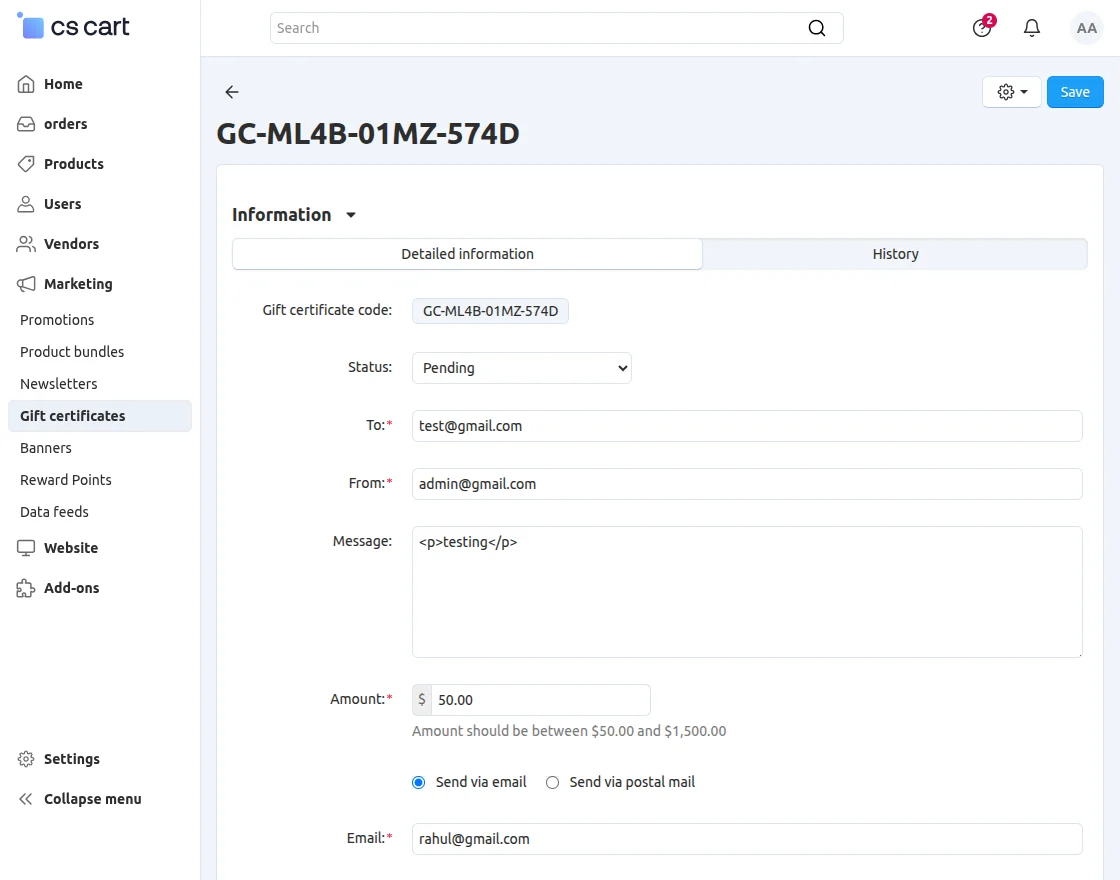Open Newsletters menu item
Screen dimensions: 1120x880
tap(59, 384)
